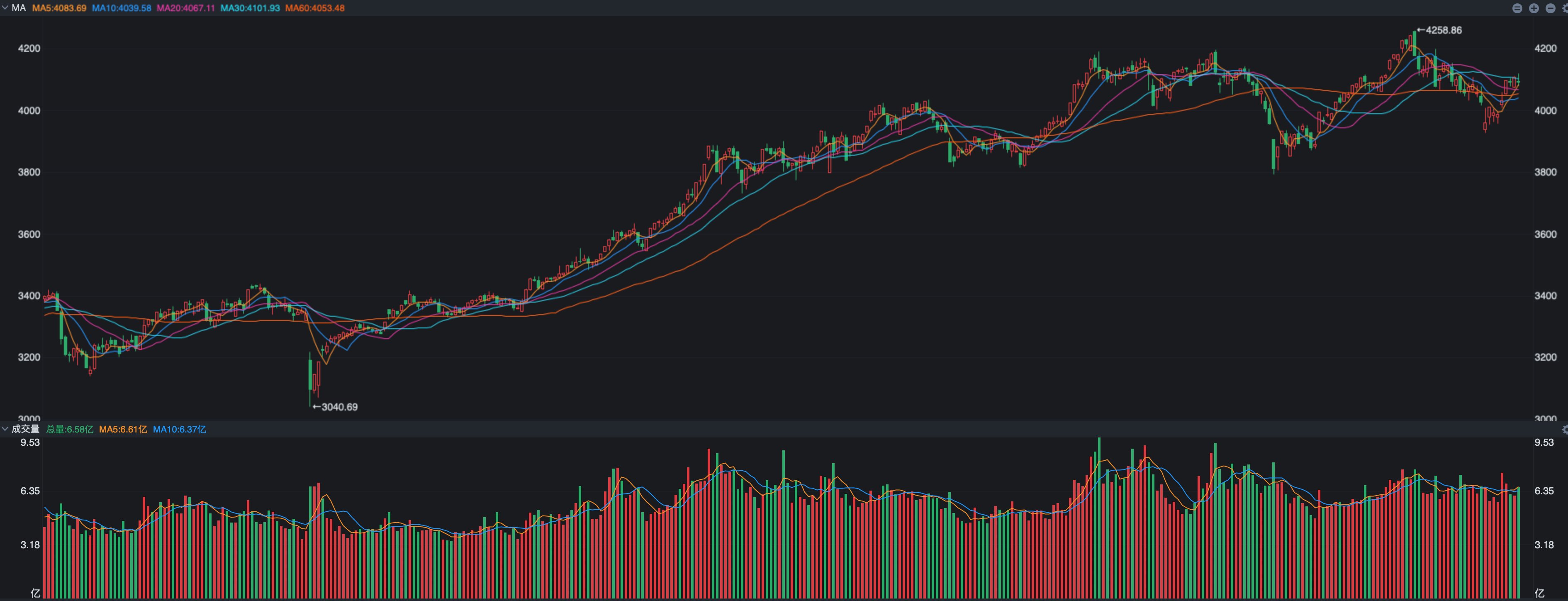
Task: Click the 总量:6.58亿 volume total label
Action: 69,429
